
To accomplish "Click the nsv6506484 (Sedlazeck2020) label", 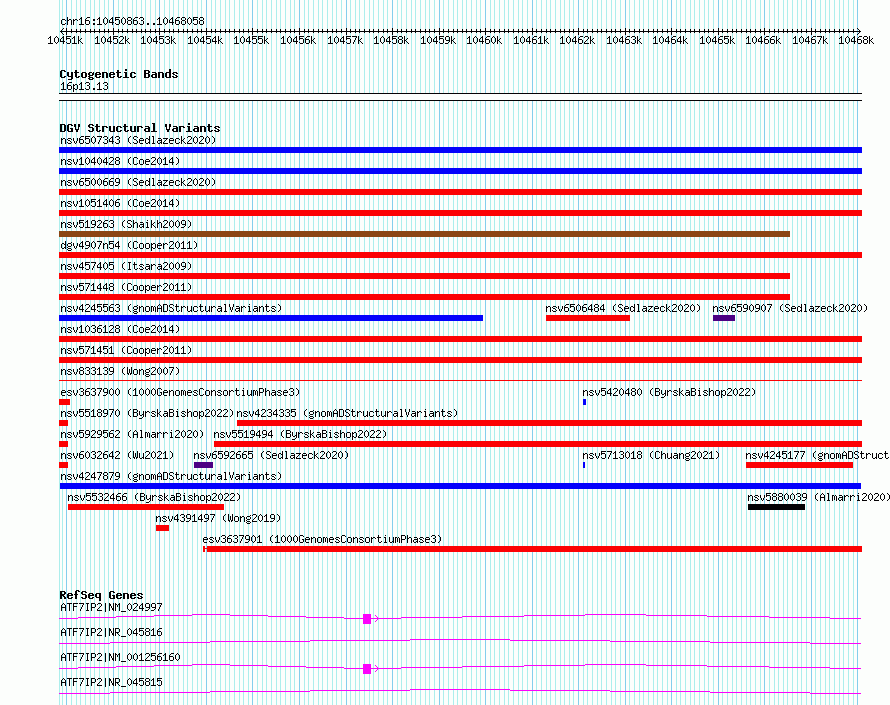I will point(623,308).
